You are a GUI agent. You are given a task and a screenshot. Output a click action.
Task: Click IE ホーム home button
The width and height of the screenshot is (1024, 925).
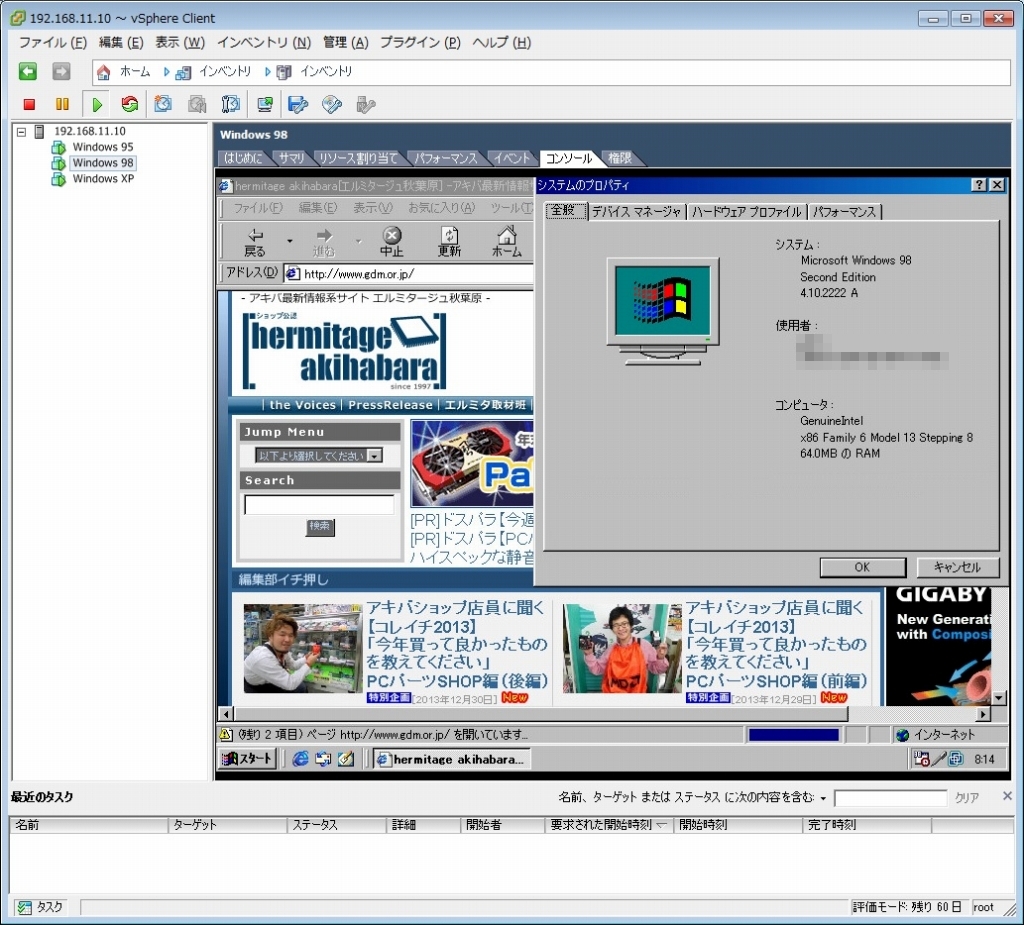[507, 242]
